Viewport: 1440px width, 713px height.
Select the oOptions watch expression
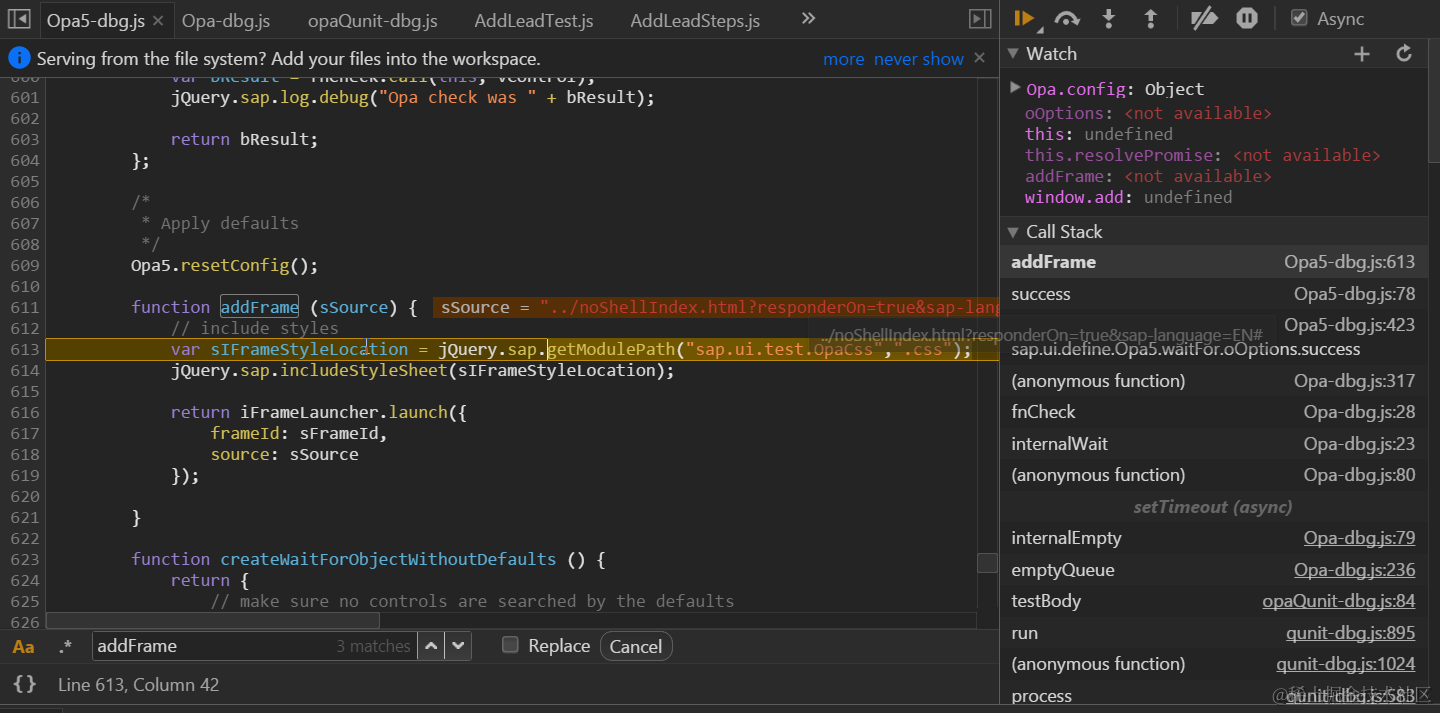1148,113
